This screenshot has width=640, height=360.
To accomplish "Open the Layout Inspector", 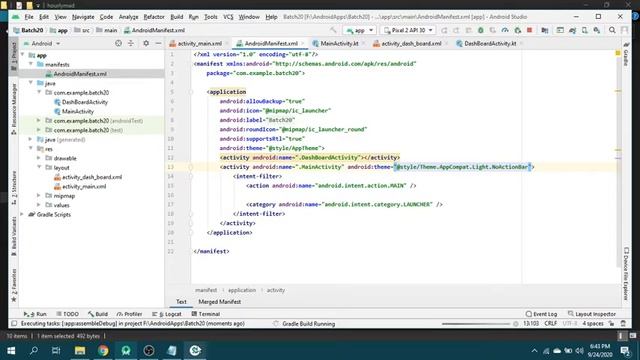I will 592,314.
